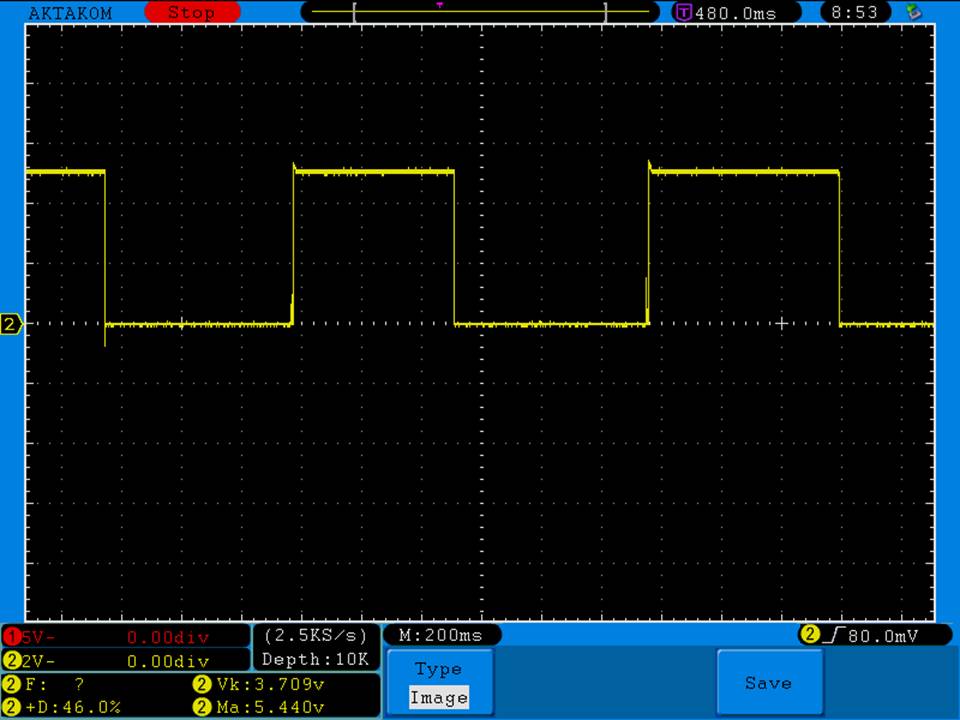Click the Depth:10K memory depth readout

(316, 659)
